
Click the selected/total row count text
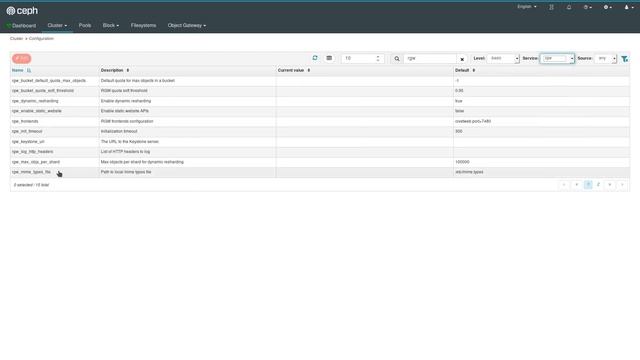coord(31,185)
